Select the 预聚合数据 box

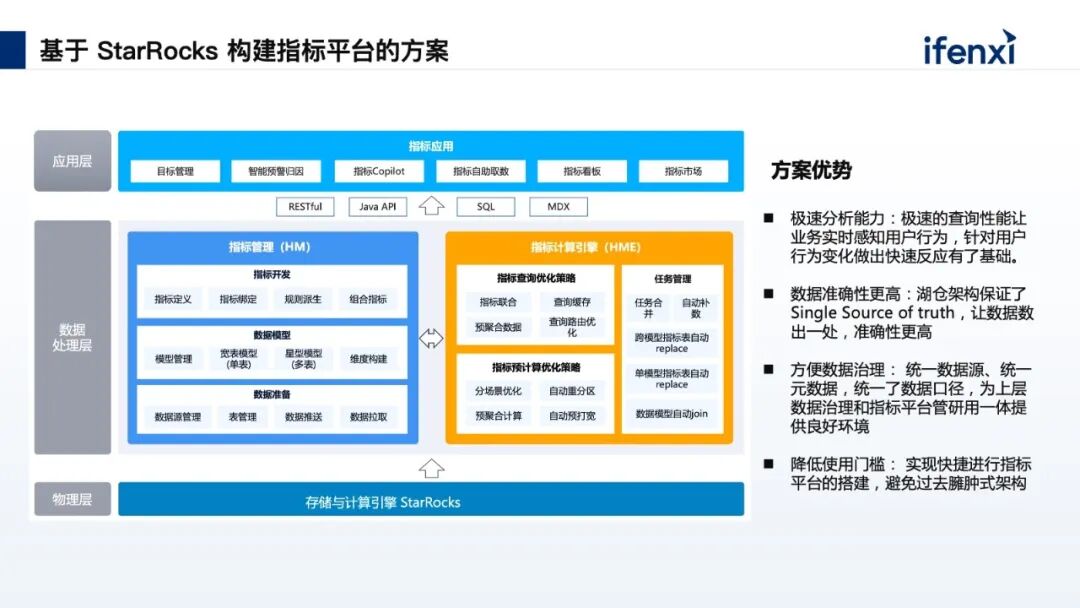(498, 327)
